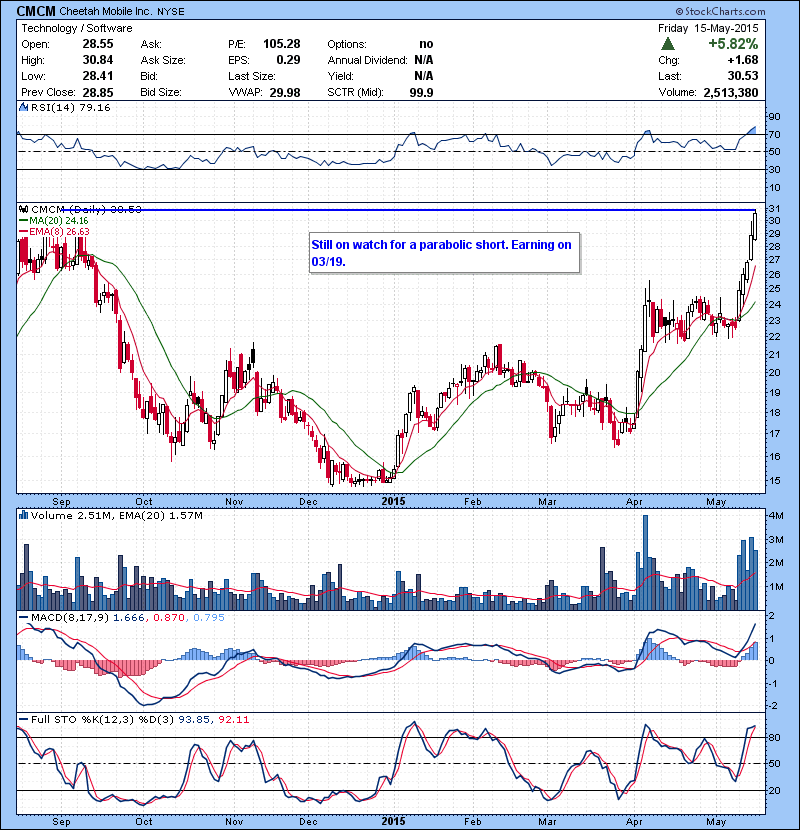Viewport: 800px width, 830px height.
Task: Click the Volume value 2,513,380
Action: pos(731,93)
